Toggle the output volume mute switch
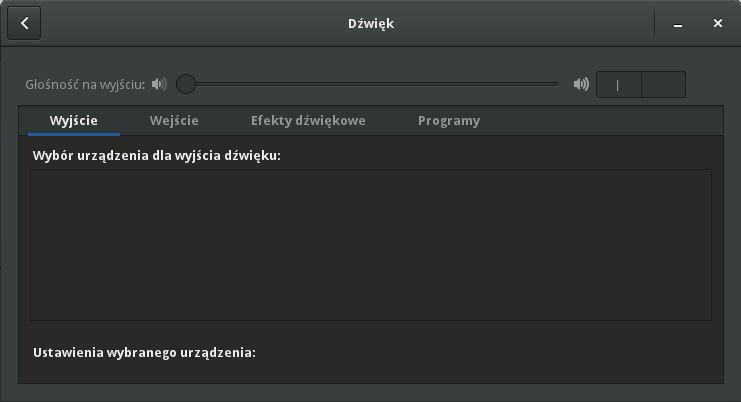 pos(641,84)
